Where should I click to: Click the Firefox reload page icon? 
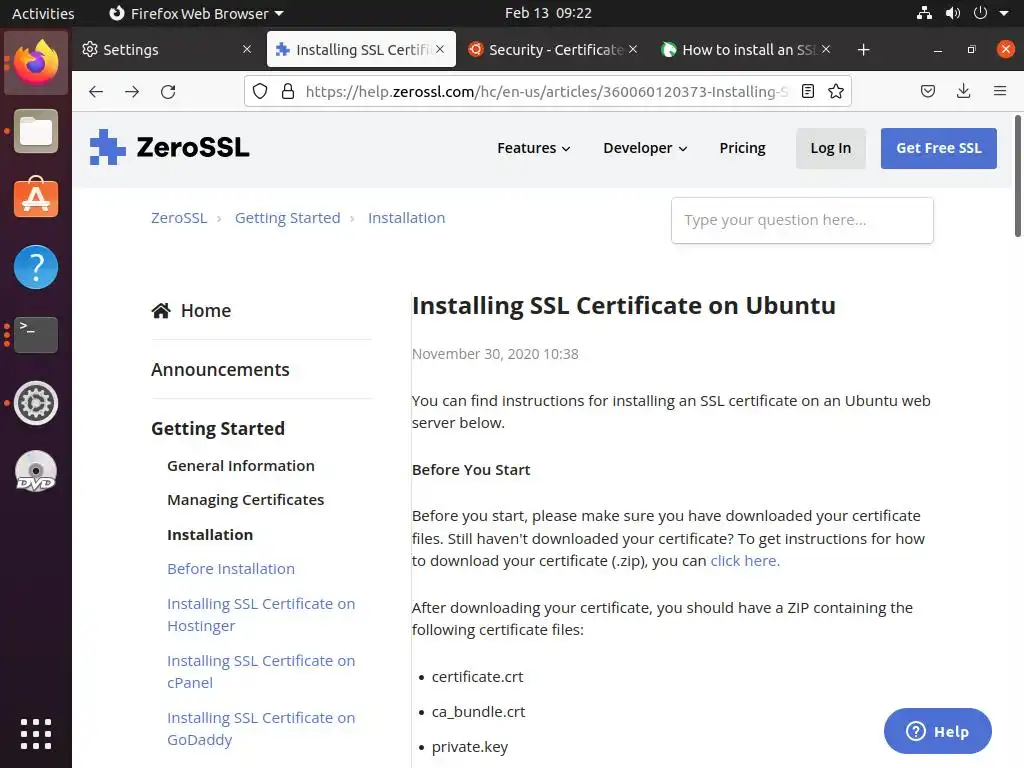(x=168, y=91)
